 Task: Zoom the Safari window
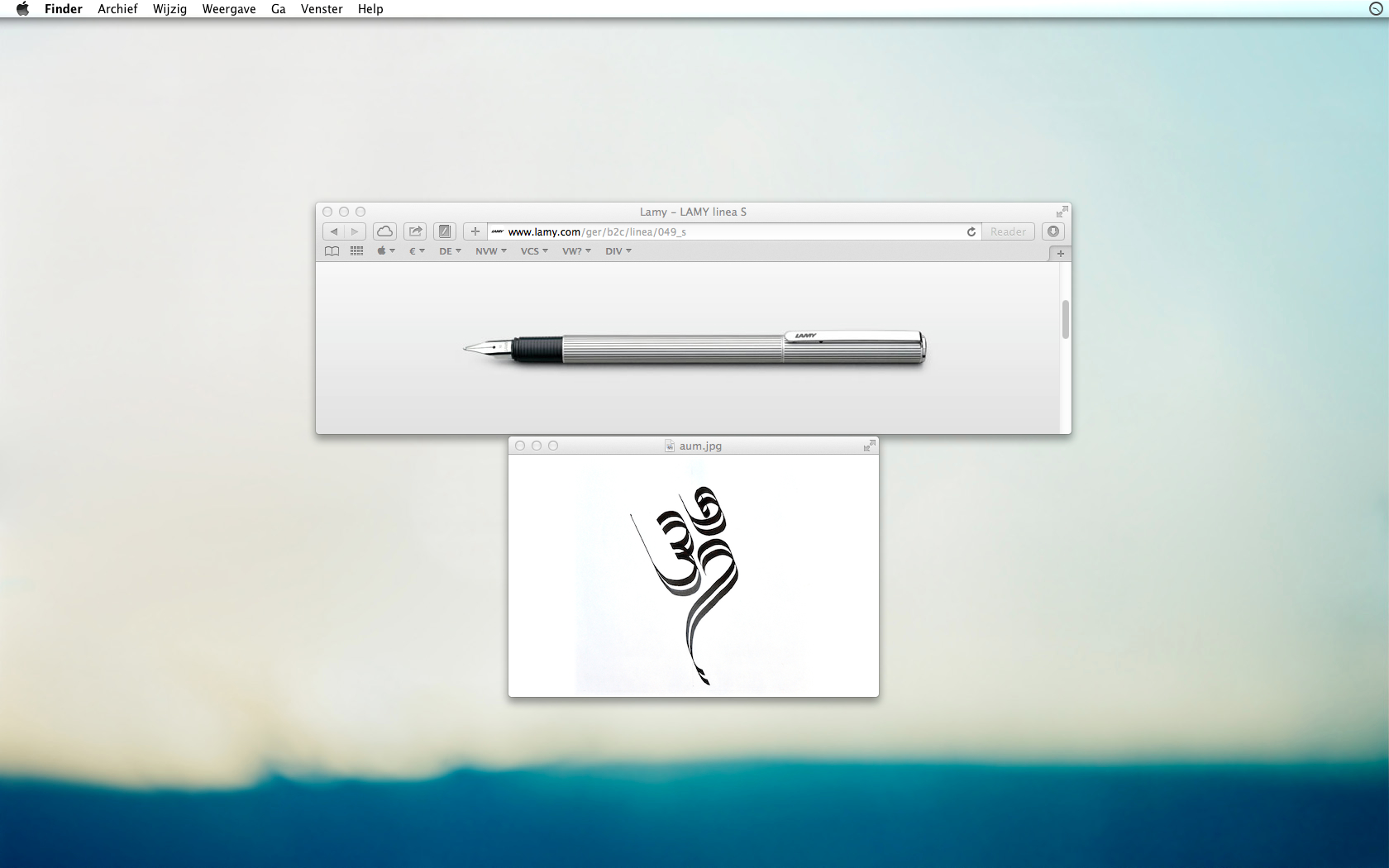[360, 212]
